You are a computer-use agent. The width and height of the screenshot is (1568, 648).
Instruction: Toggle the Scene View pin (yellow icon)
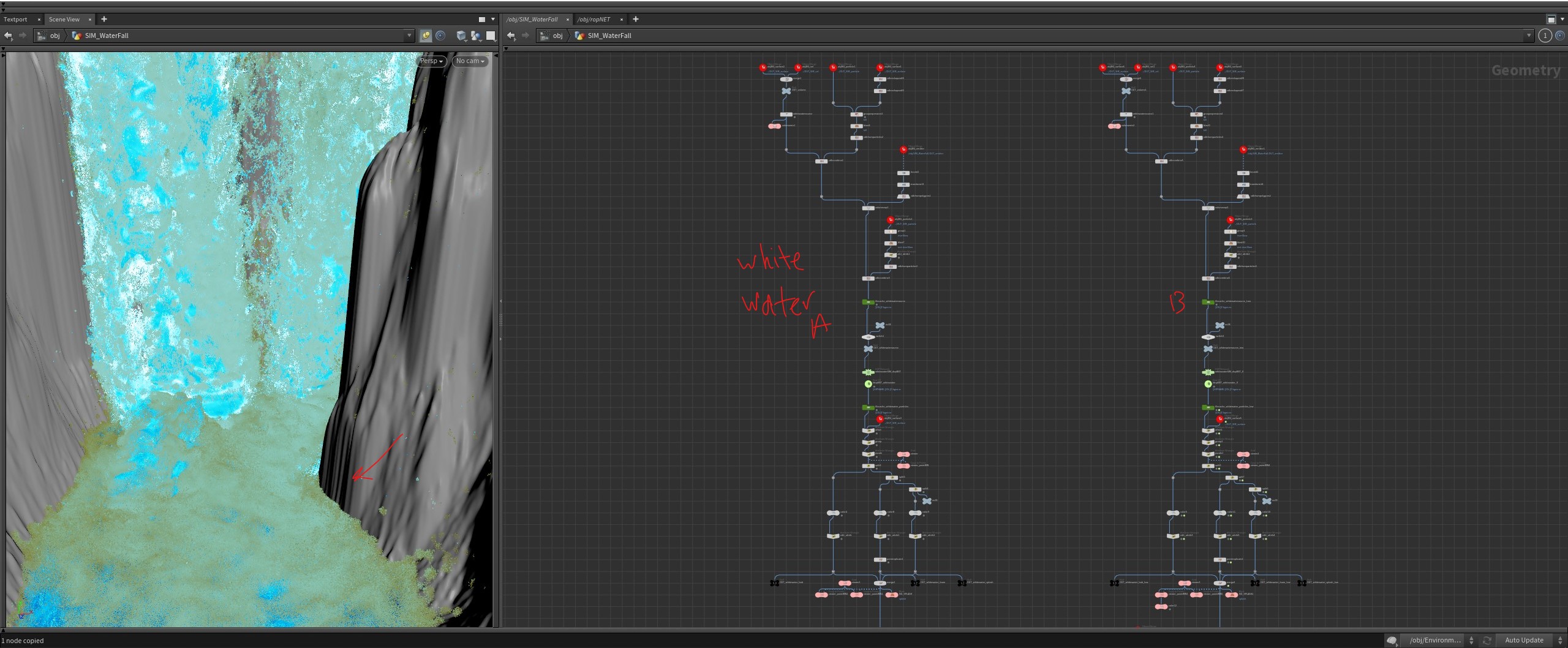click(426, 36)
